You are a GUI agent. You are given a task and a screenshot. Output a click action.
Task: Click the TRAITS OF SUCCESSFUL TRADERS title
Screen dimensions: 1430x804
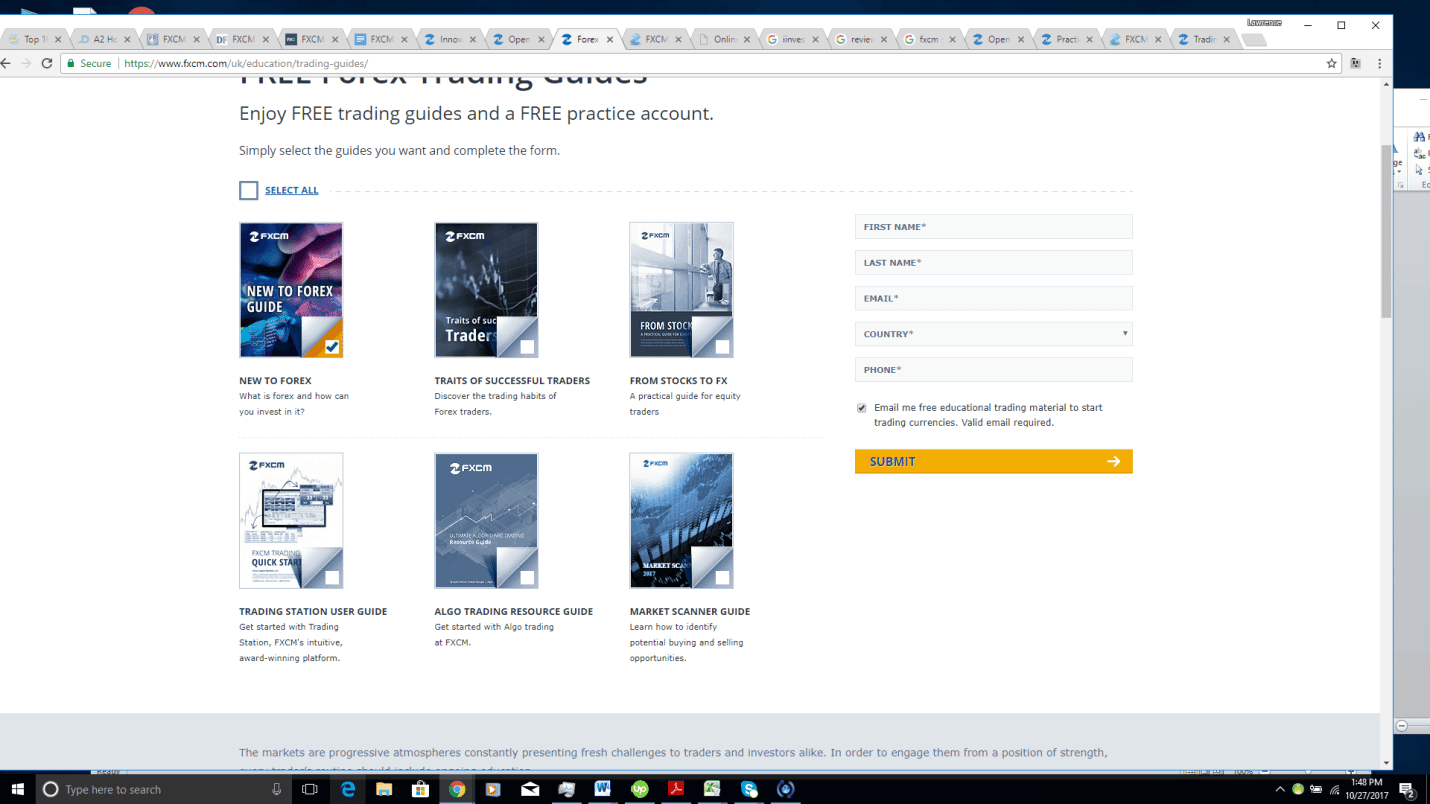click(x=512, y=381)
